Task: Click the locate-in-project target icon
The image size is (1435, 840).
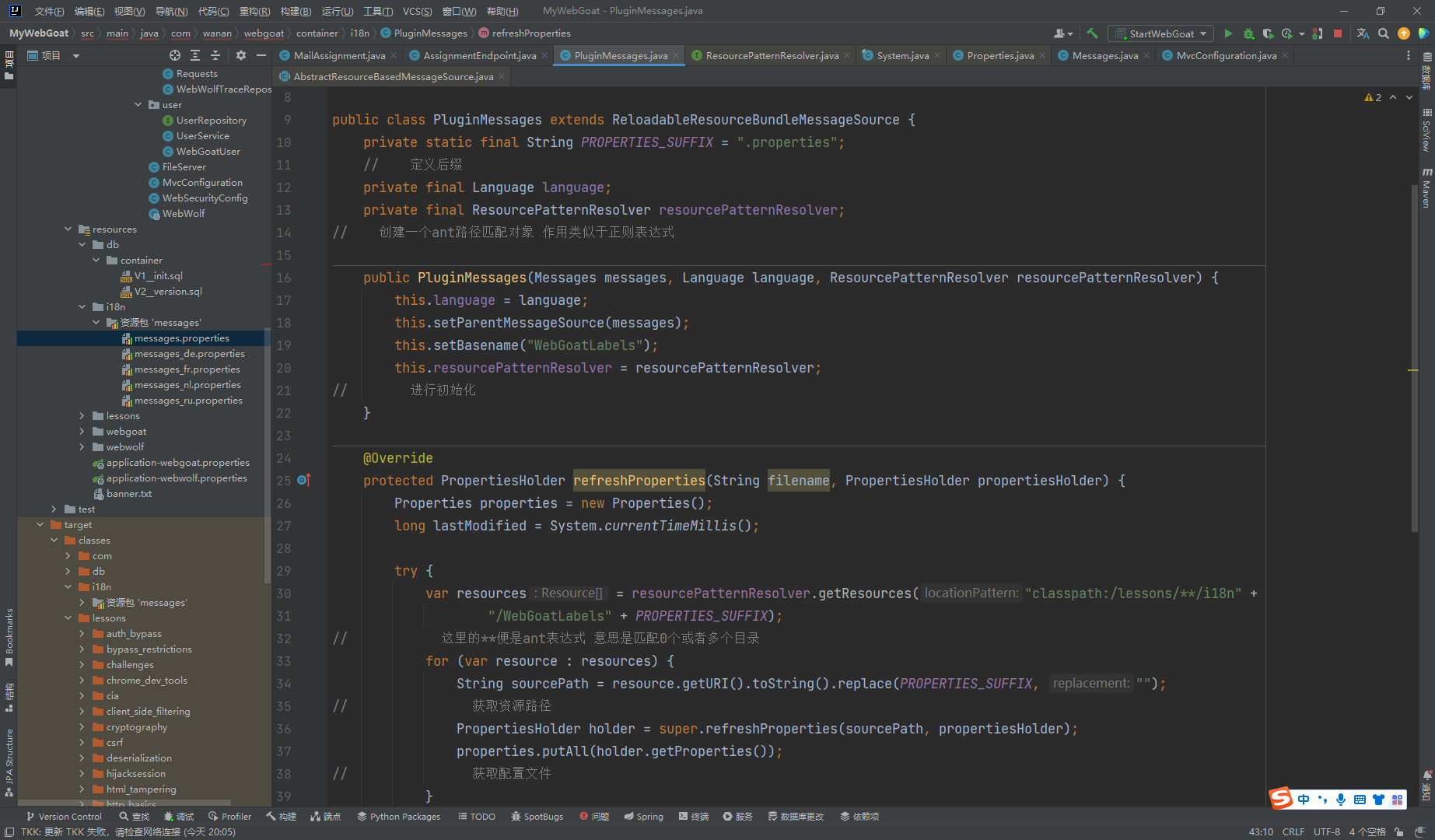Action: [x=175, y=55]
